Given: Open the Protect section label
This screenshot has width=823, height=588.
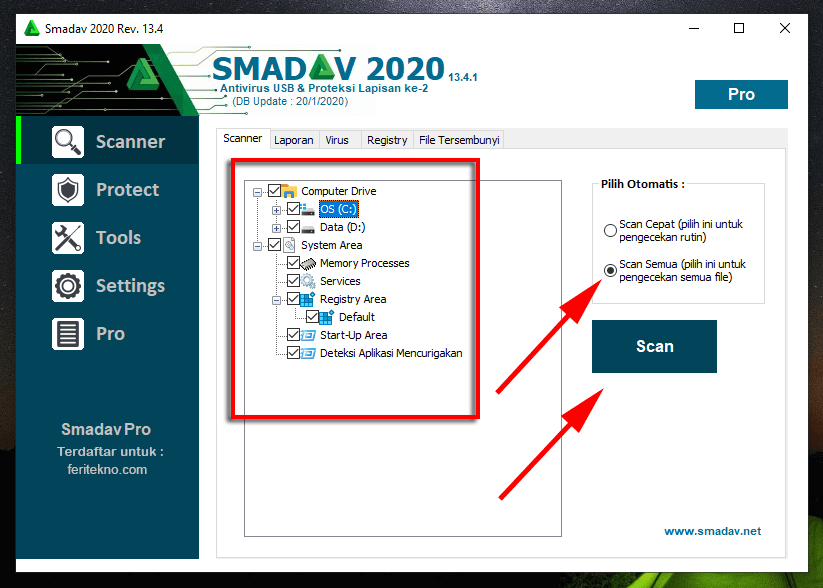Looking at the screenshot, I should click(128, 190).
